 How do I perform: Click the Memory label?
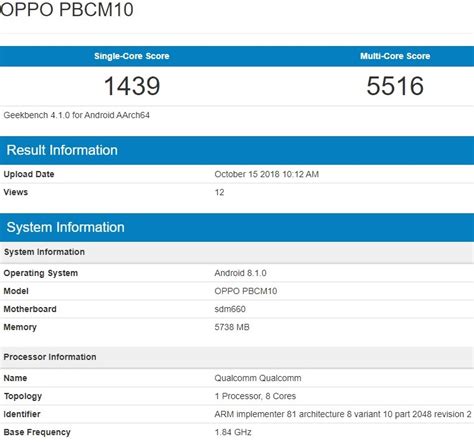[x=20, y=327]
